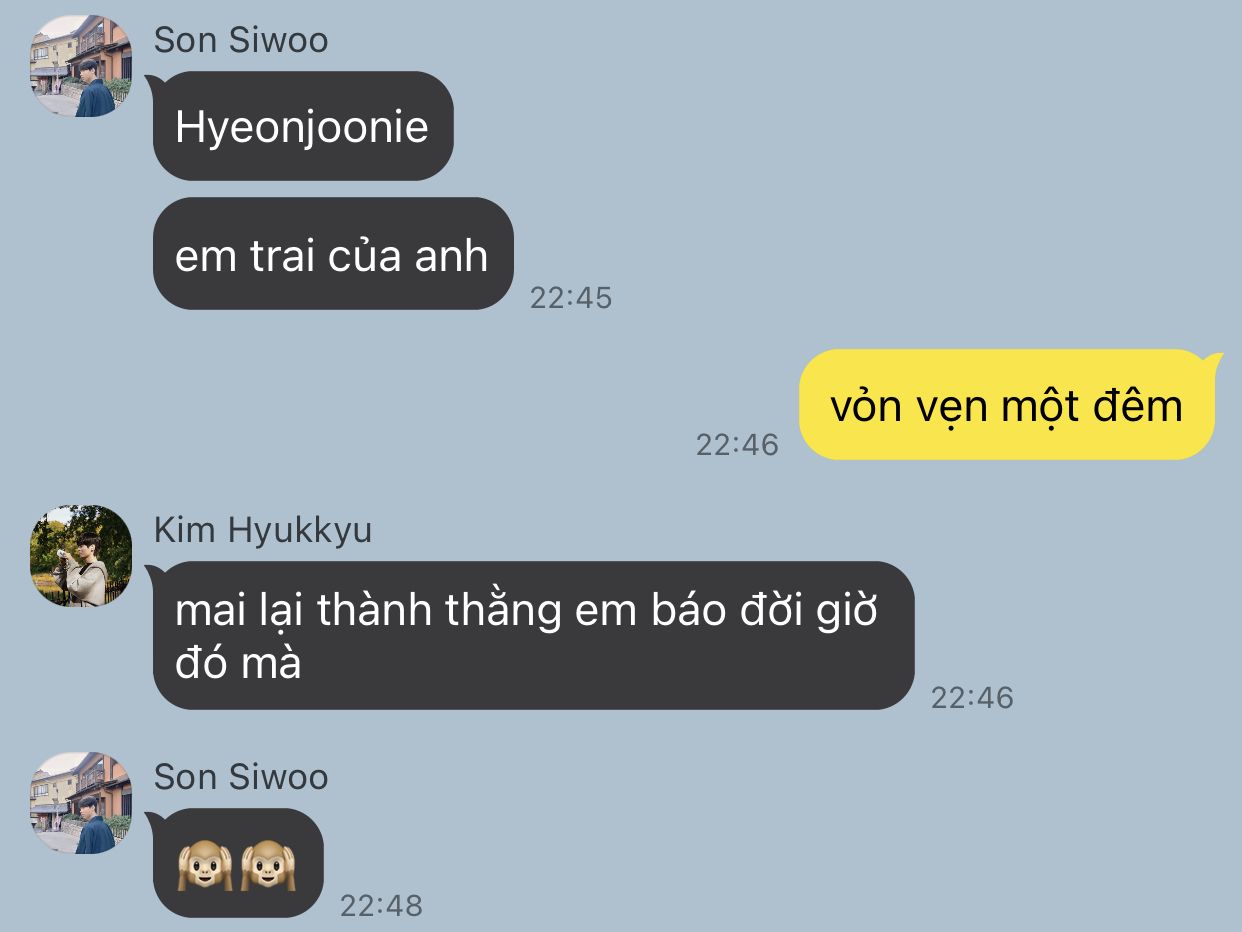The image size is (1242, 932).
Task: Click the "Son Siwoo" name above "Hyeonjoonie"
Action: pos(241,41)
